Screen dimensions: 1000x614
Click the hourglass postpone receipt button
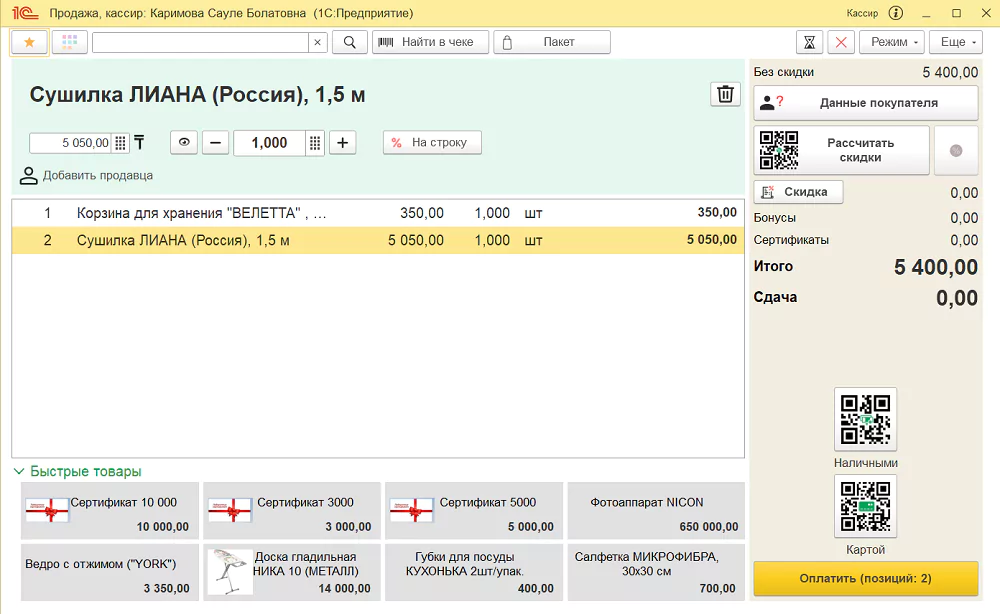[x=809, y=42]
